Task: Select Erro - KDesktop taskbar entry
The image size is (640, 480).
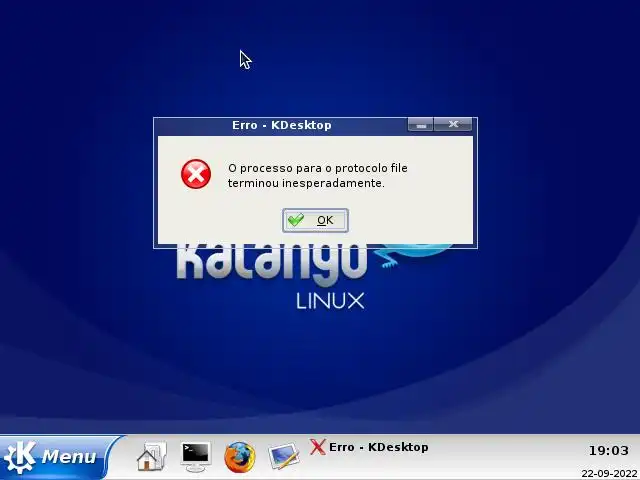Action: coord(369,447)
